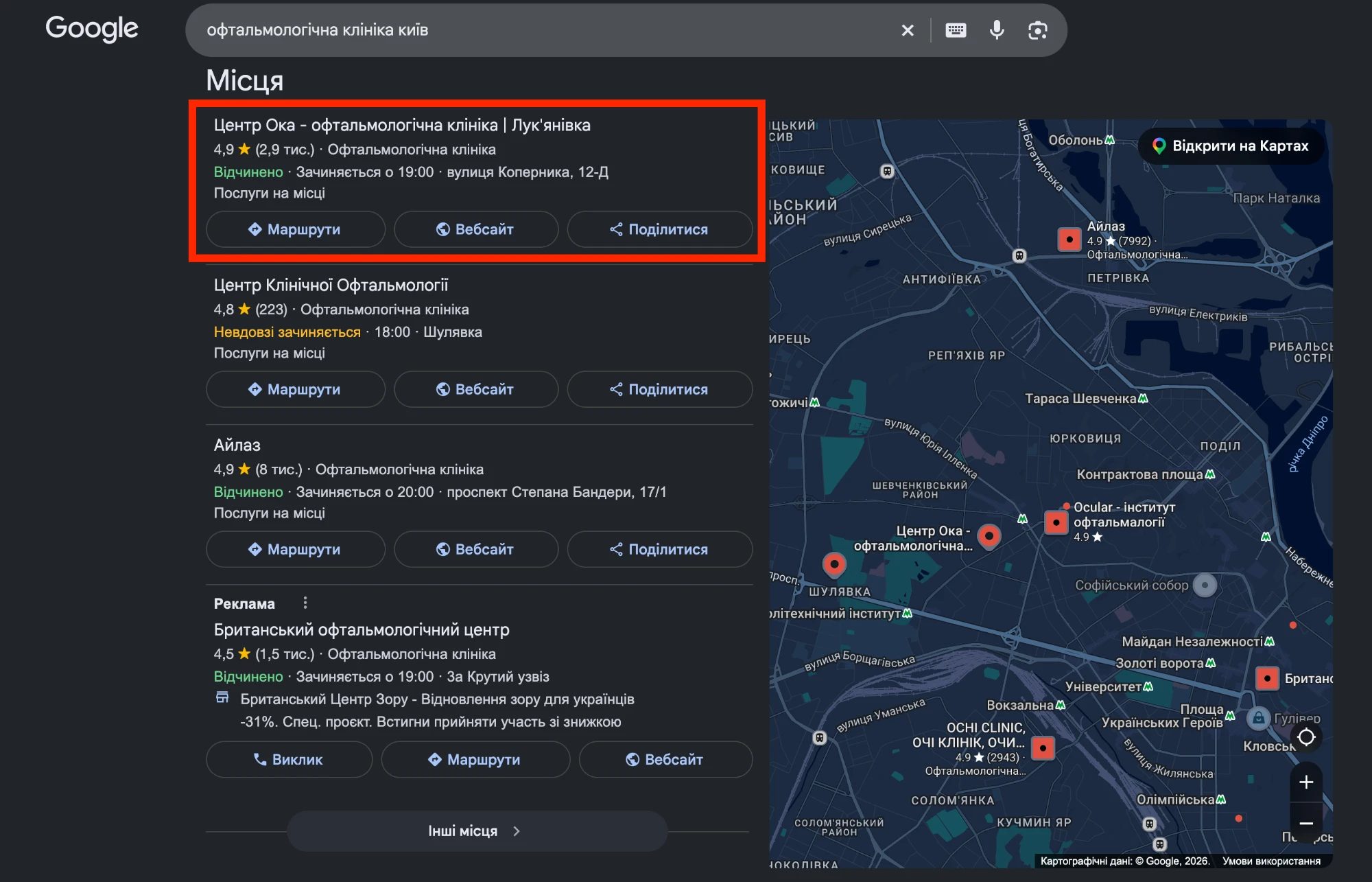Get Маршрути for Центр Ока clinic
Viewport: 1372px width, 882px height.
tap(295, 229)
